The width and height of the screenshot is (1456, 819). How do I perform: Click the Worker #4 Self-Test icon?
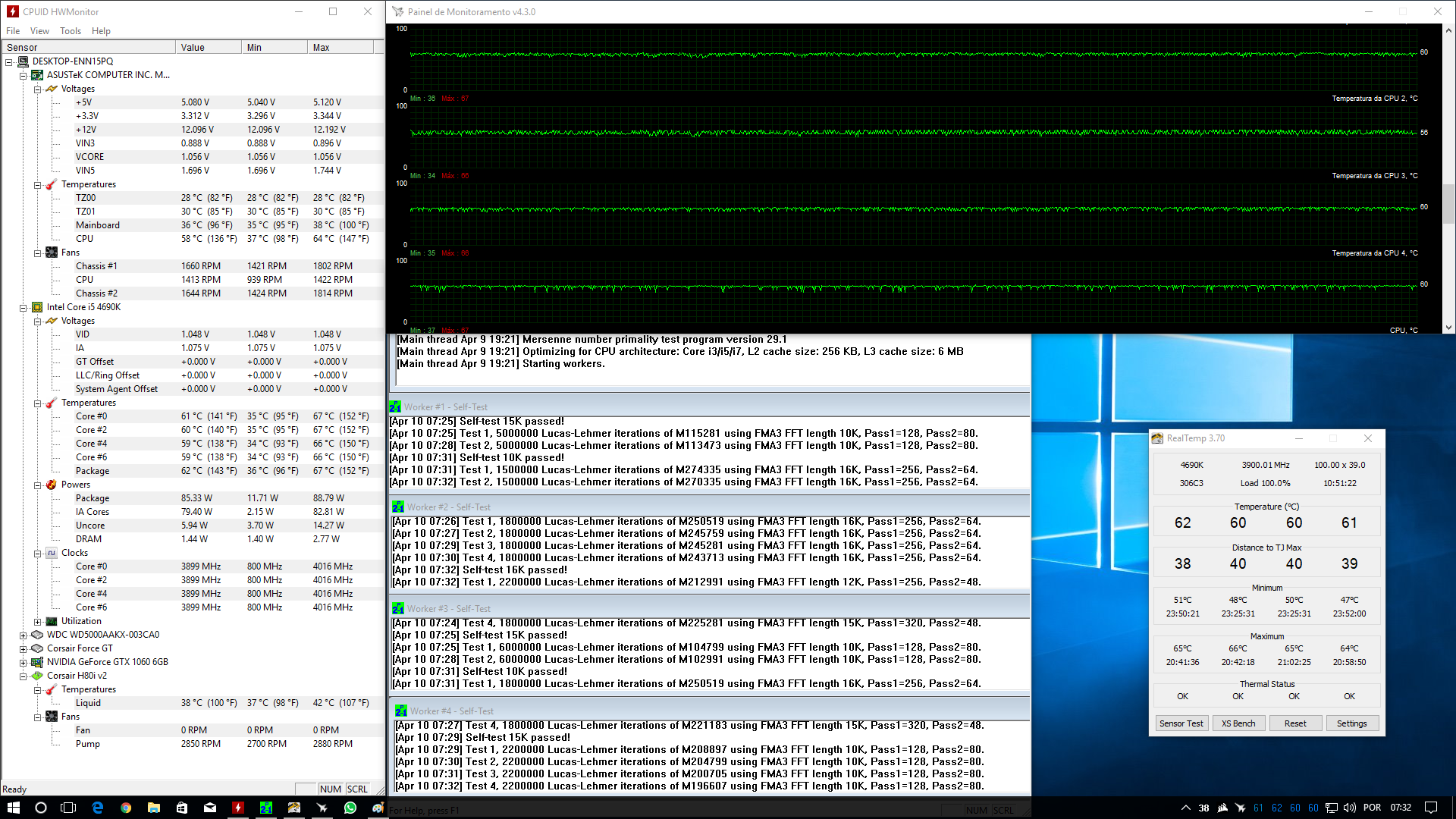[x=401, y=711]
